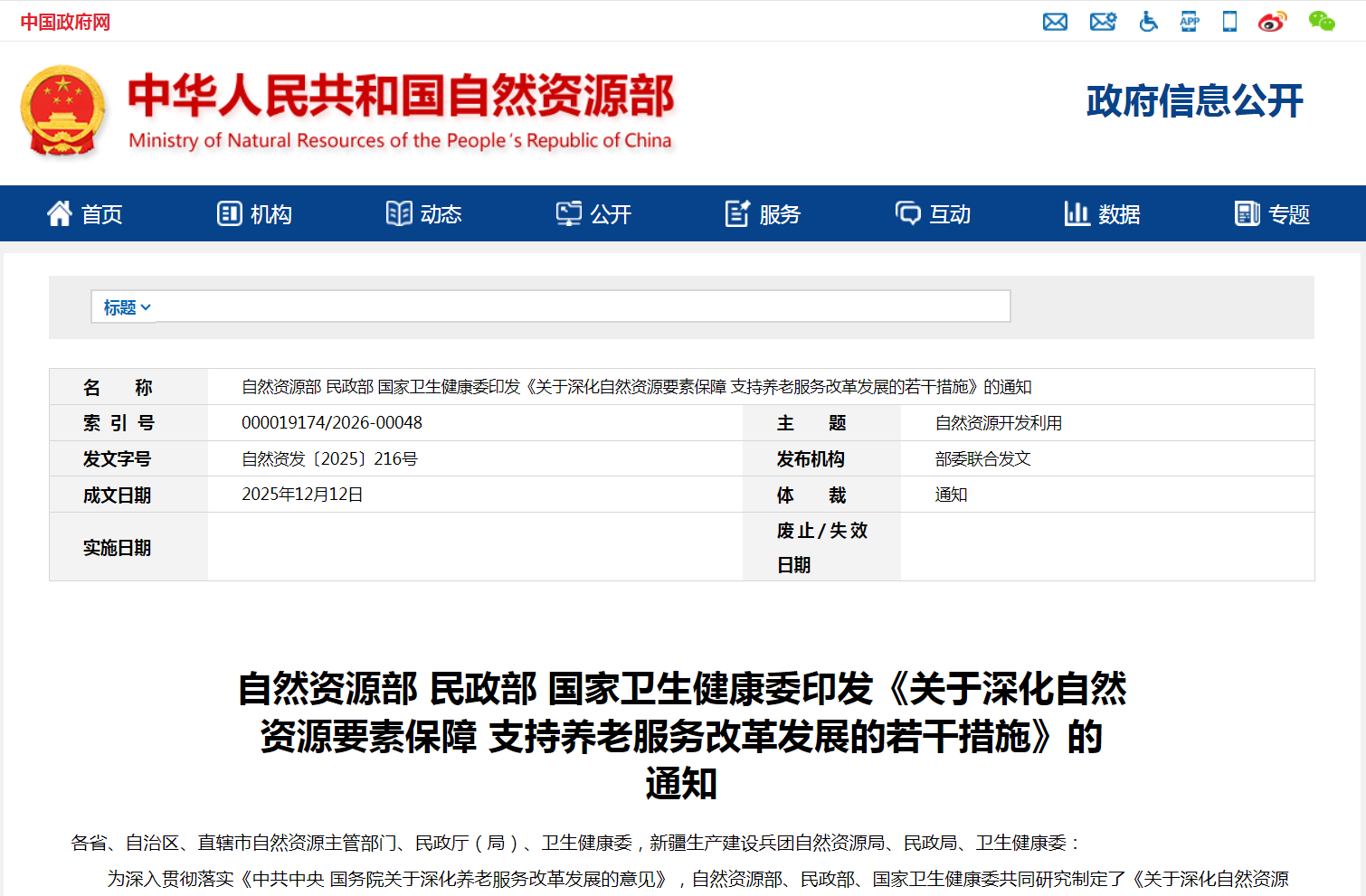Click the document icon beside 专题
The width and height of the screenshot is (1366, 896).
coord(1248,212)
